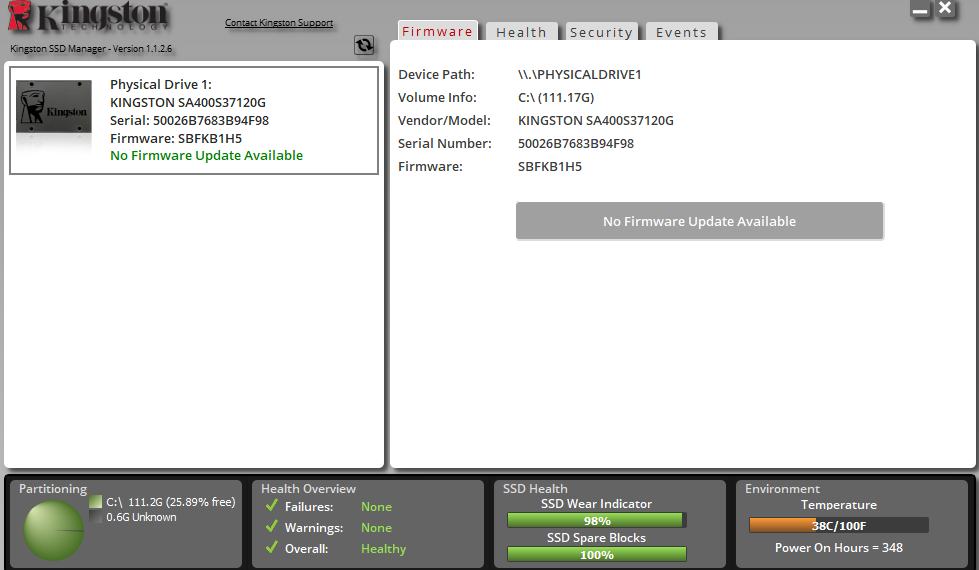Click the refresh drives icon

(364, 45)
